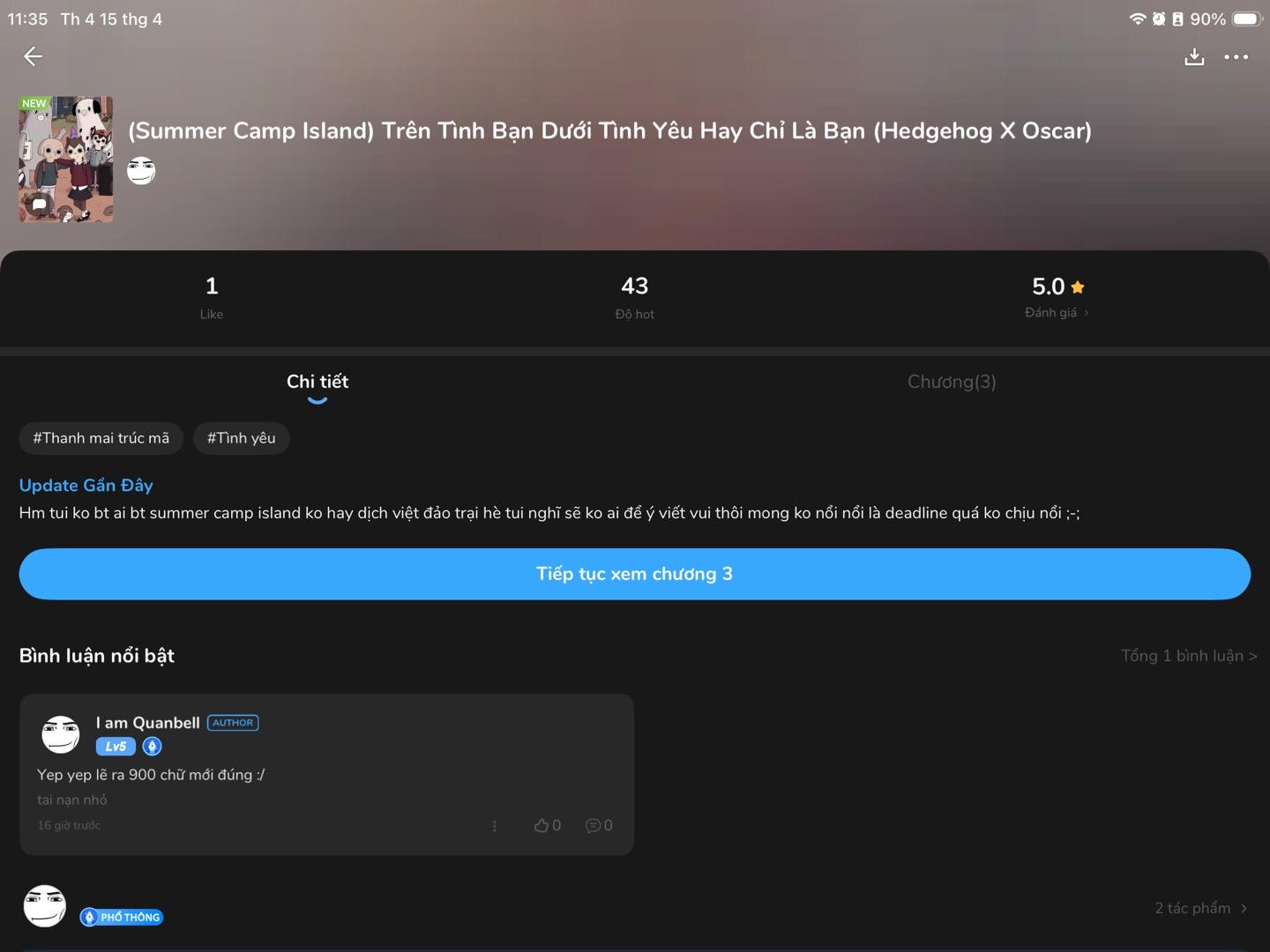Viewport: 1270px width, 952px height.
Task: Tap the Wi-Fi status icon
Action: click(1138, 19)
